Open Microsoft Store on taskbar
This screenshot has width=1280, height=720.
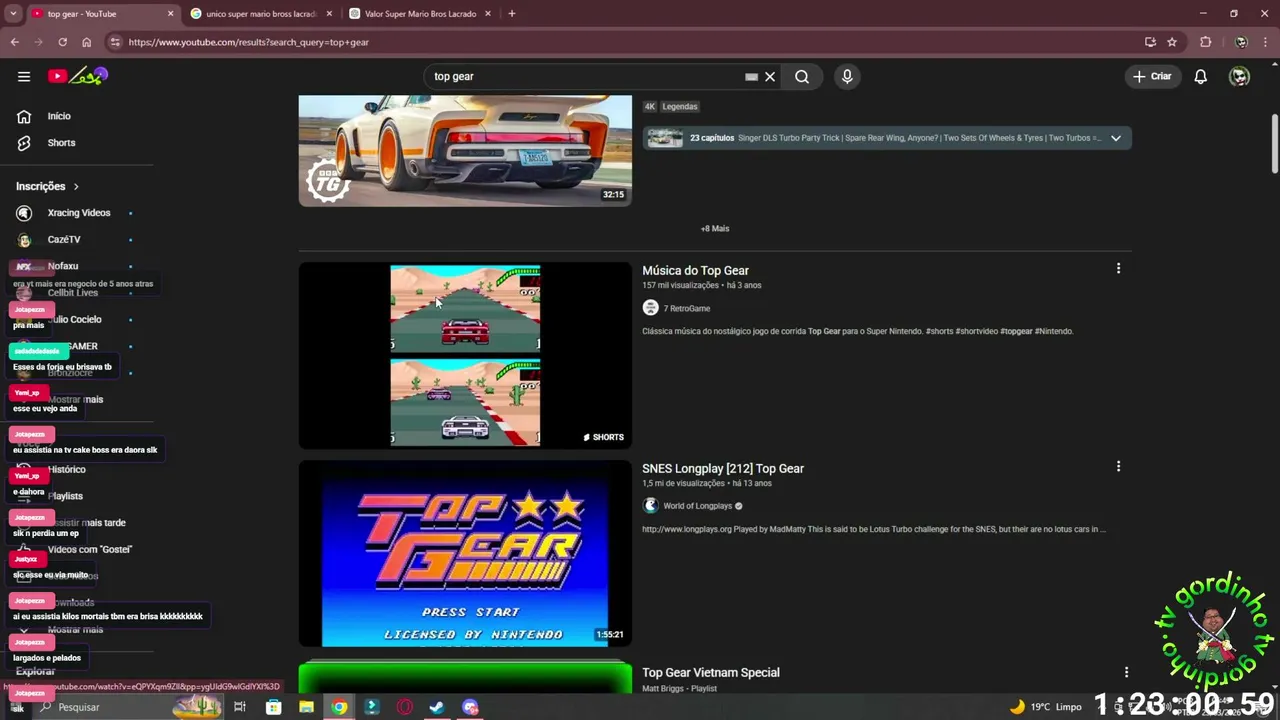coord(274,707)
